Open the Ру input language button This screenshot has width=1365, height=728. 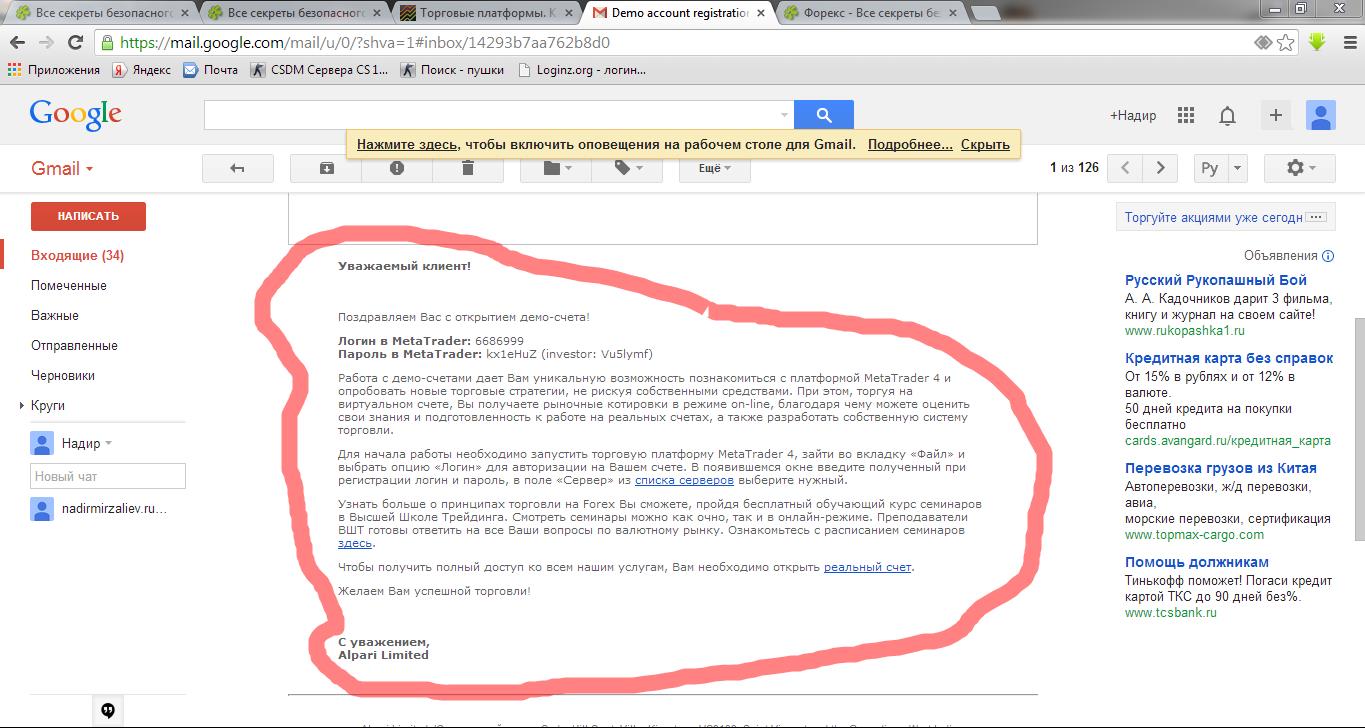(x=1210, y=168)
